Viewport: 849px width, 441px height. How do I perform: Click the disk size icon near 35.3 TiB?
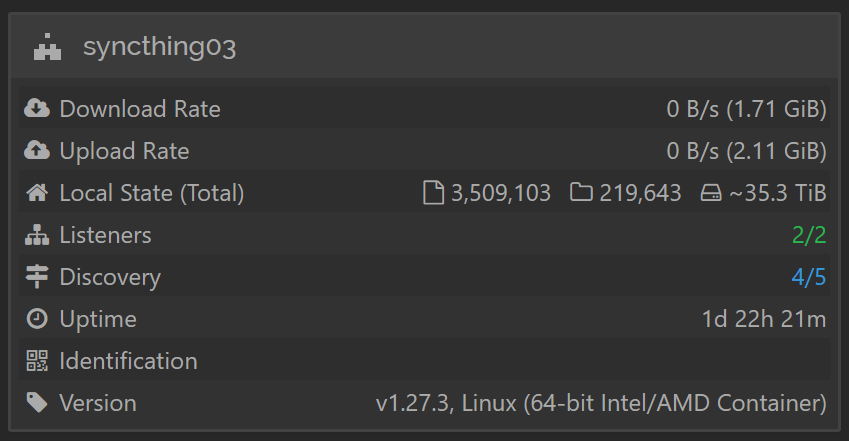(x=711, y=193)
